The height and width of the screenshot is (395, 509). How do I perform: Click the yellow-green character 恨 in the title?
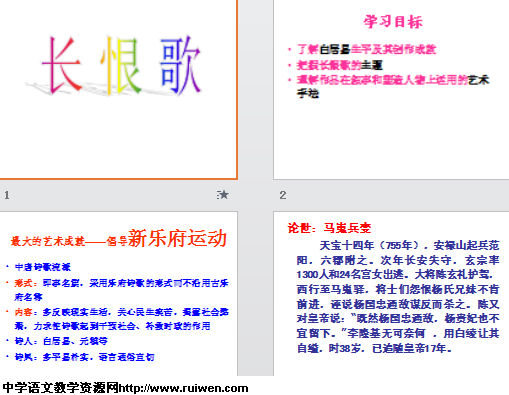pos(120,66)
